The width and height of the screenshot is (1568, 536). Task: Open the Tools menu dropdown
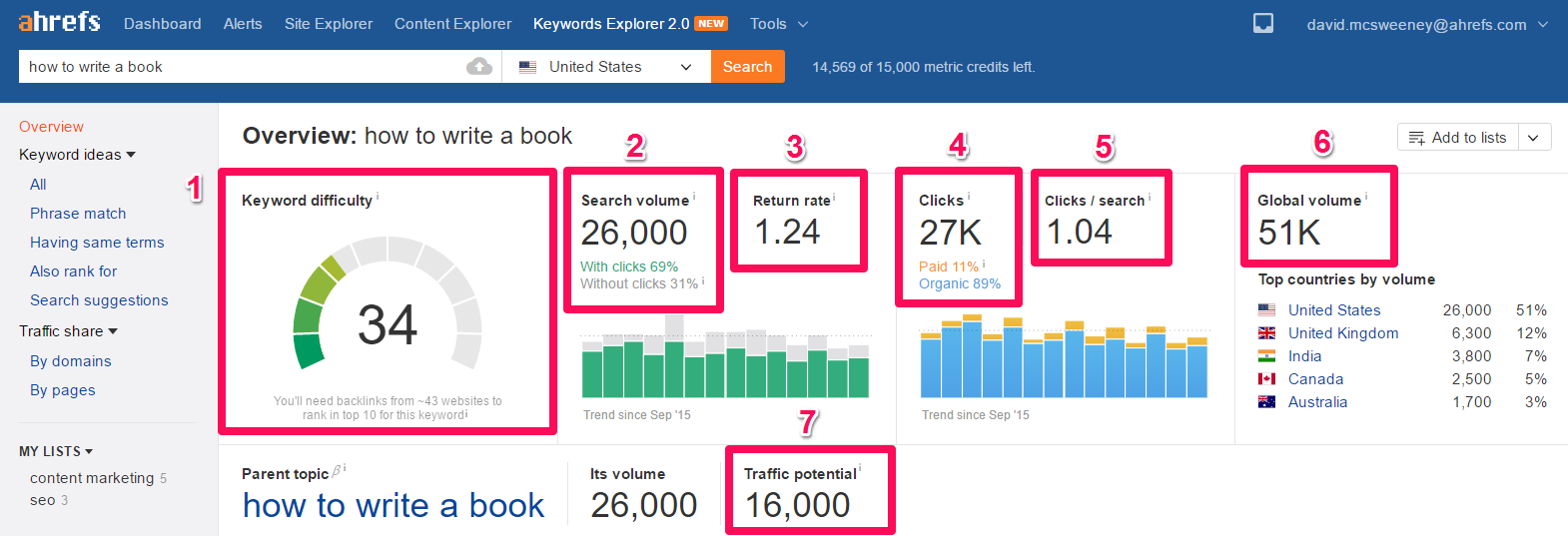pos(778,24)
